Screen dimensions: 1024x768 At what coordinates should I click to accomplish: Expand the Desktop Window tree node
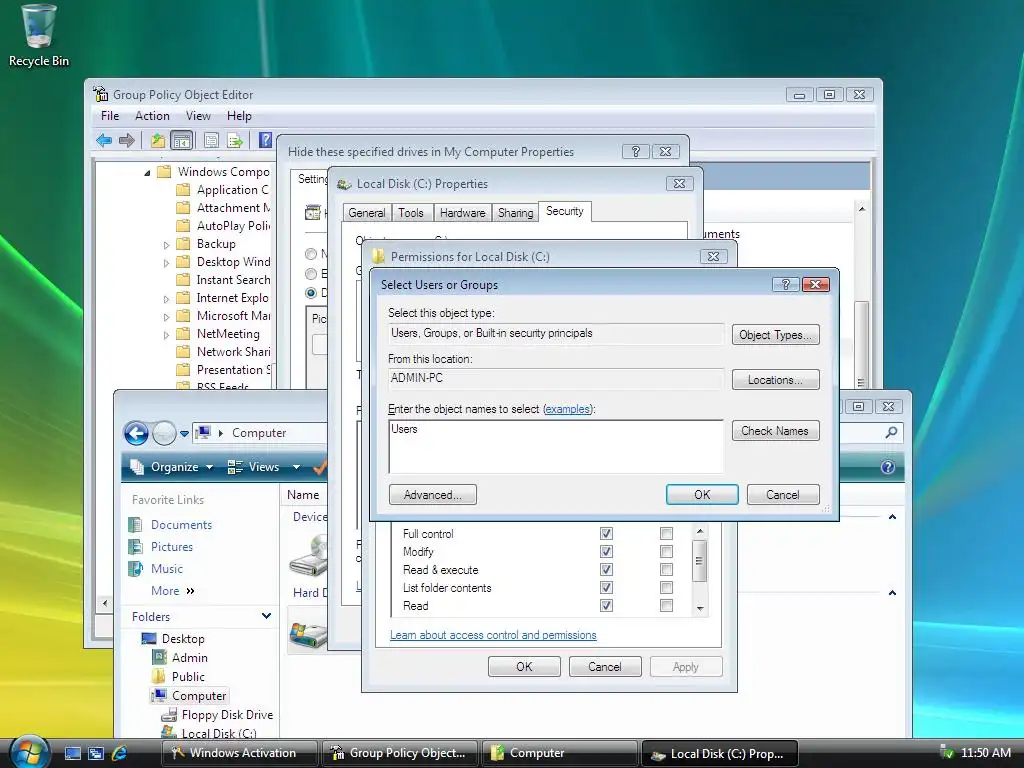166,263
